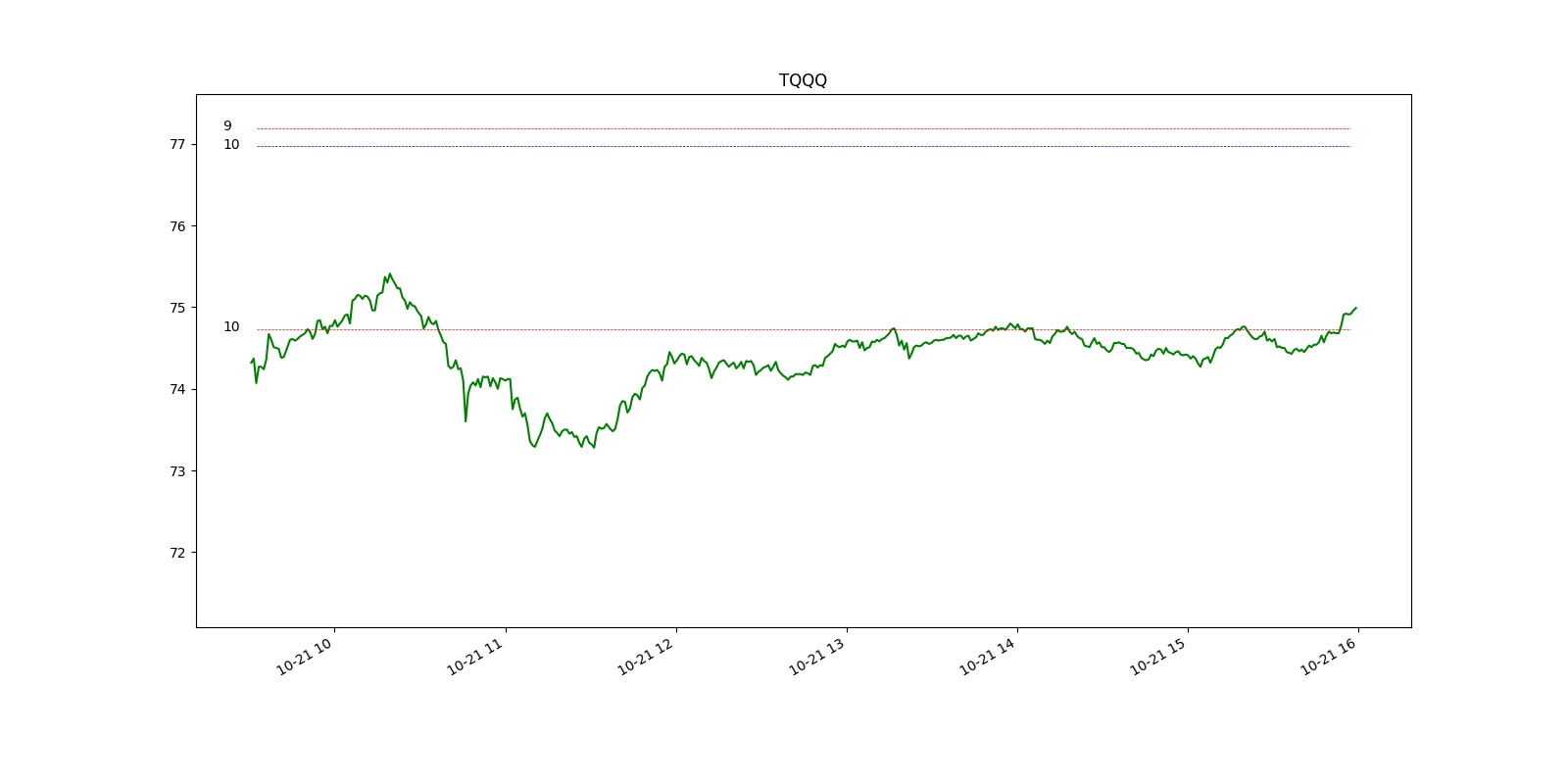This screenshot has height=784, width=1568.
Task: Click the annotation 10 beside black dashed line
Action: coord(231,145)
